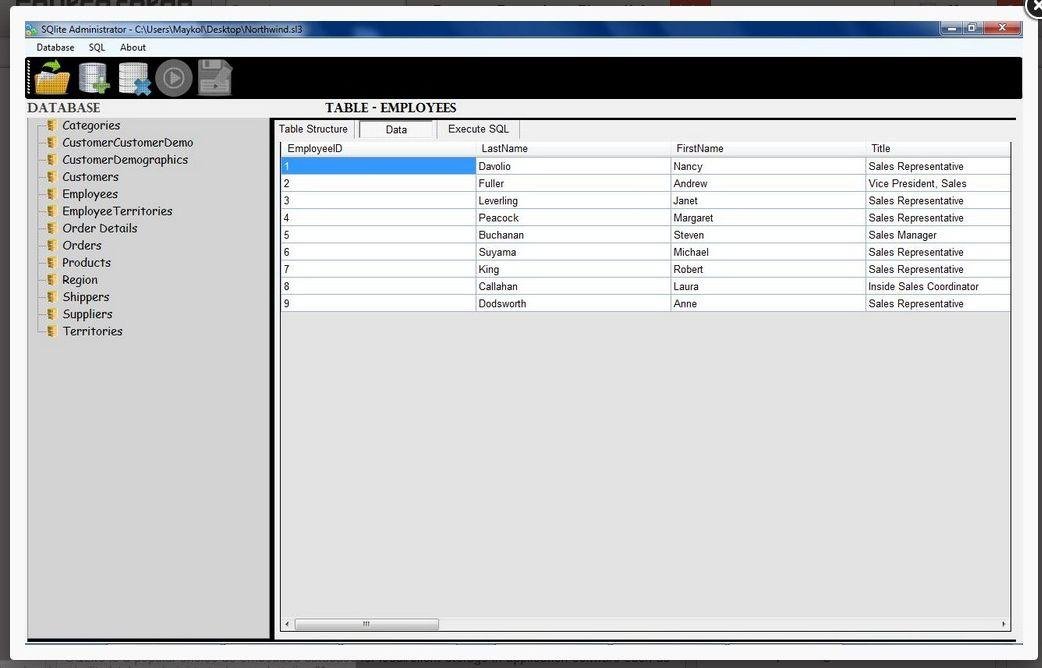Select the Orders table in the tree
This screenshot has width=1042, height=668.
click(81, 245)
